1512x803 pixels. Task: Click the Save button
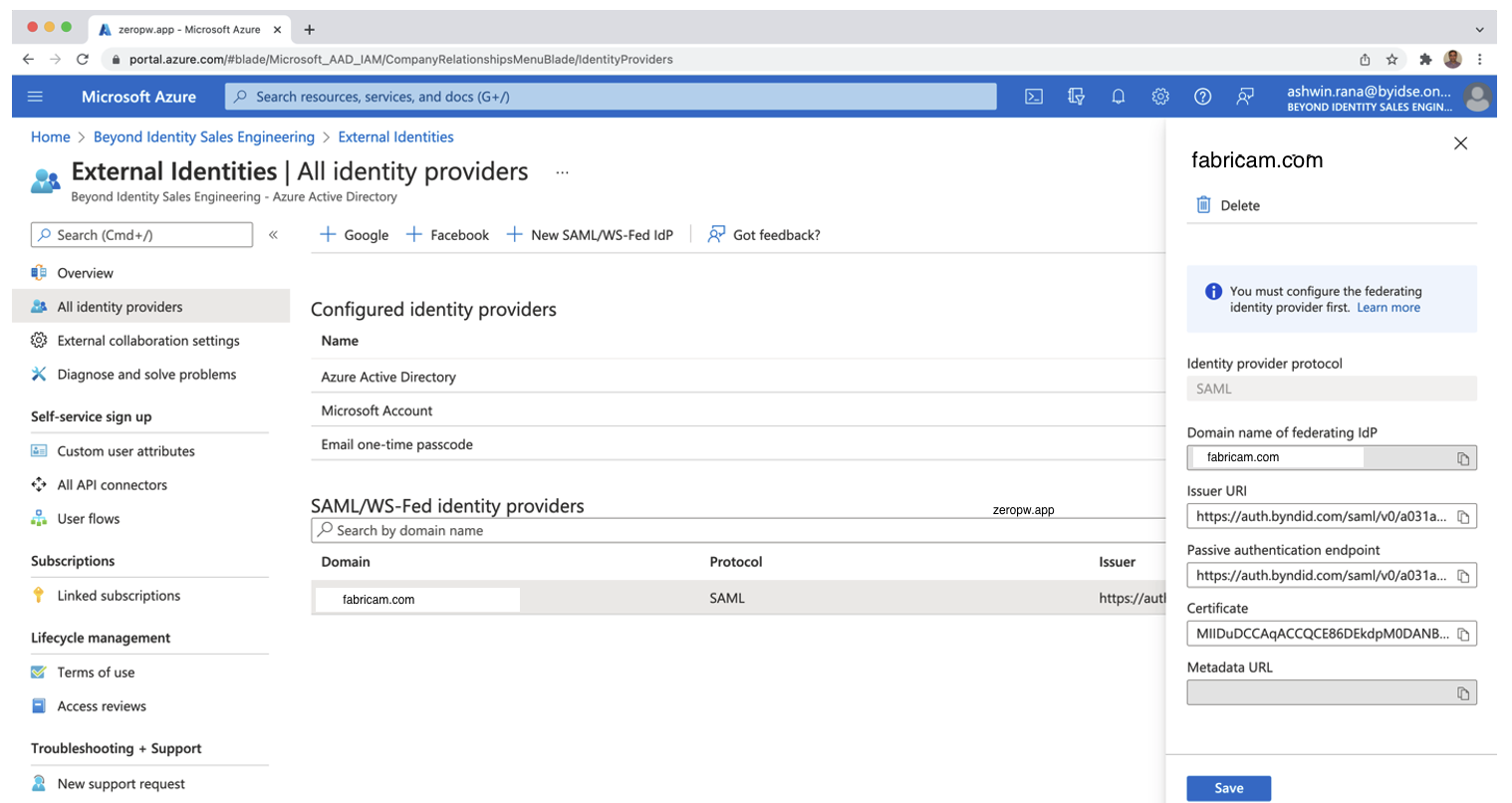[x=1228, y=788]
